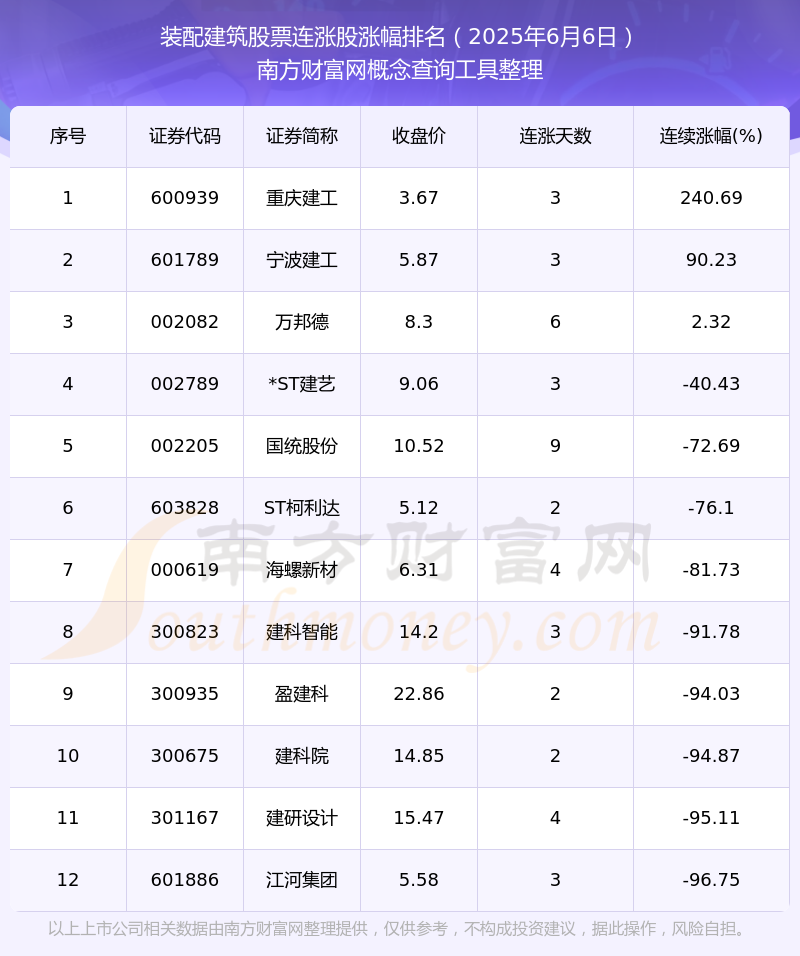Select stock name 国统股份
The height and width of the screenshot is (956, 800).
pyautogui.click(x=302, y=446)
